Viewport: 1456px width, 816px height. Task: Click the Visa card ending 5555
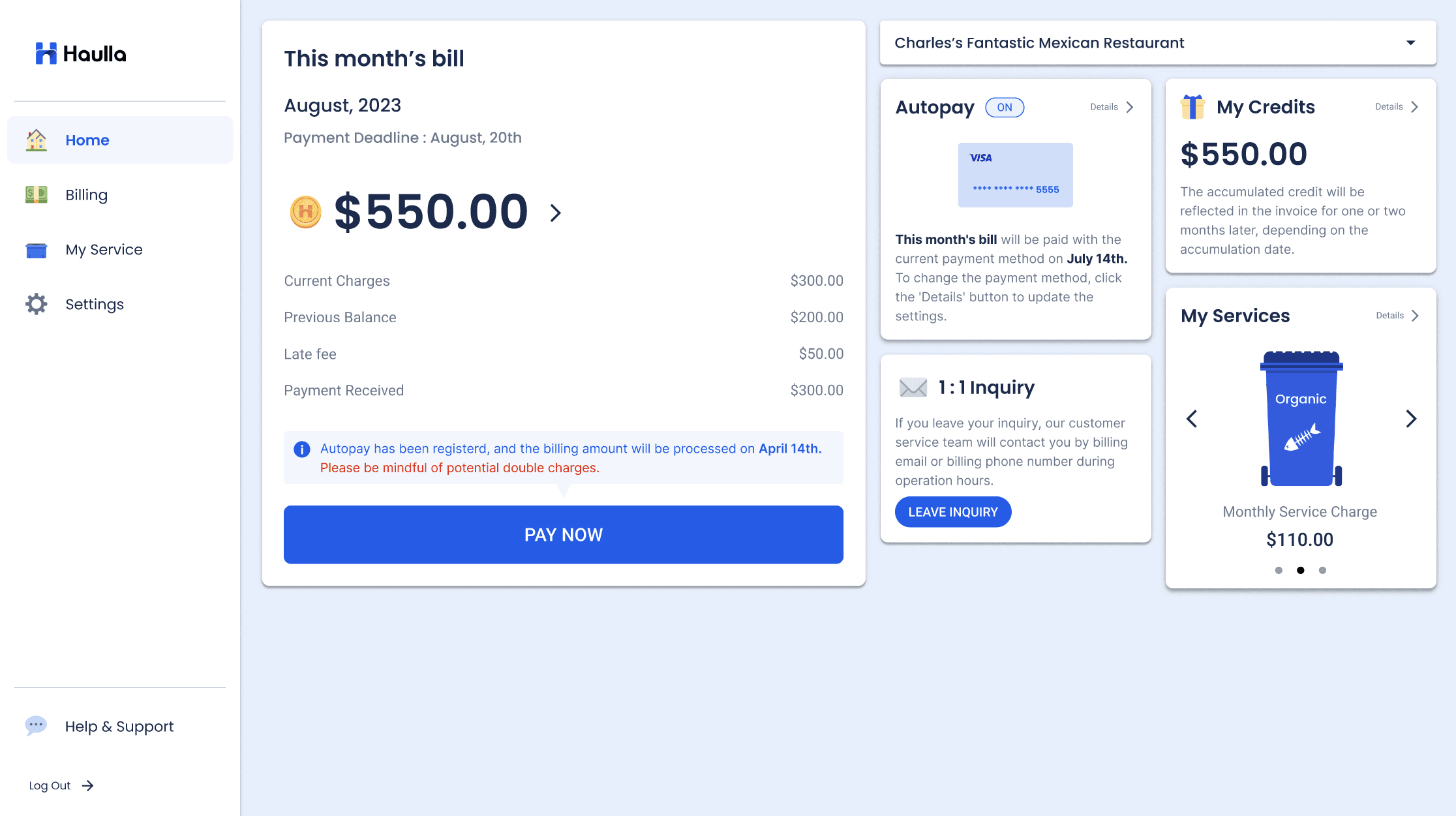pos(1015,175)
